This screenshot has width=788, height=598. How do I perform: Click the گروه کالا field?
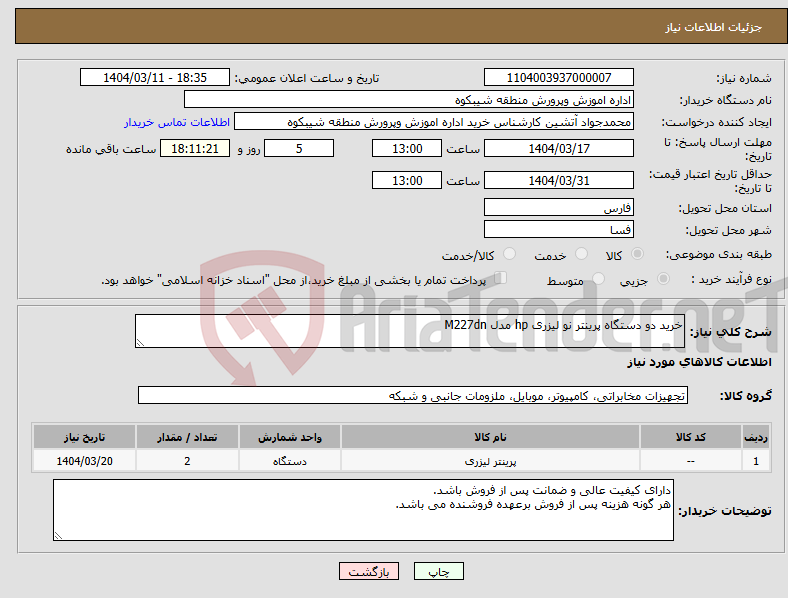coord(413,395)
